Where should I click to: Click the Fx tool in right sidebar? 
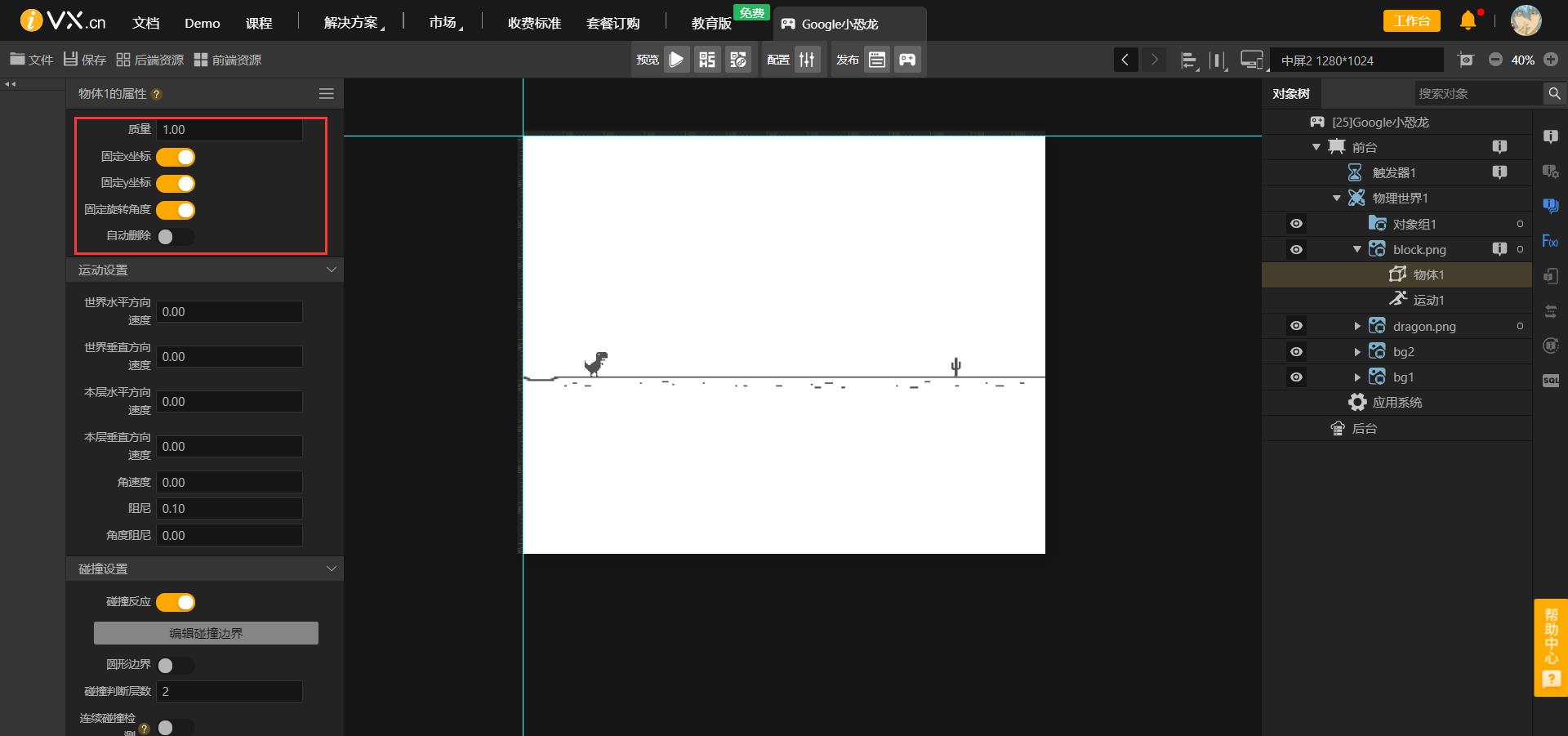tap(1550, 241)
